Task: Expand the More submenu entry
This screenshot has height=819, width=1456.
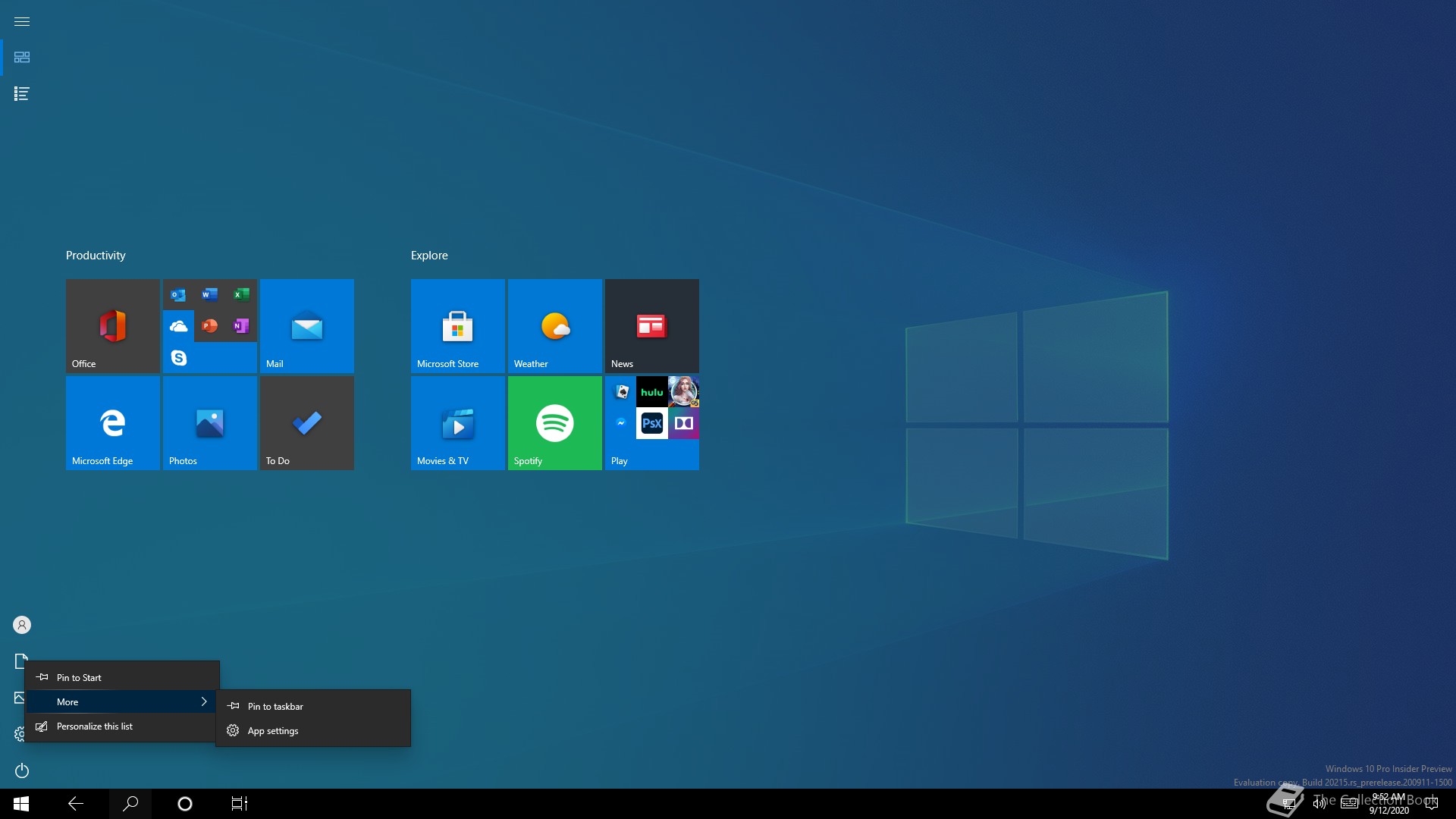Action: (122, 701)
